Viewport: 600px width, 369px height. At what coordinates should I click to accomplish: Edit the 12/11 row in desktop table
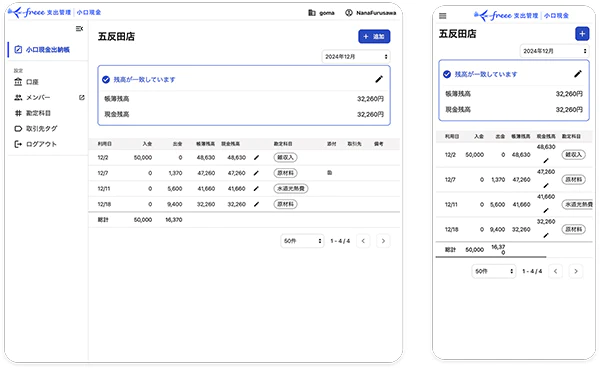pos(256,188)
